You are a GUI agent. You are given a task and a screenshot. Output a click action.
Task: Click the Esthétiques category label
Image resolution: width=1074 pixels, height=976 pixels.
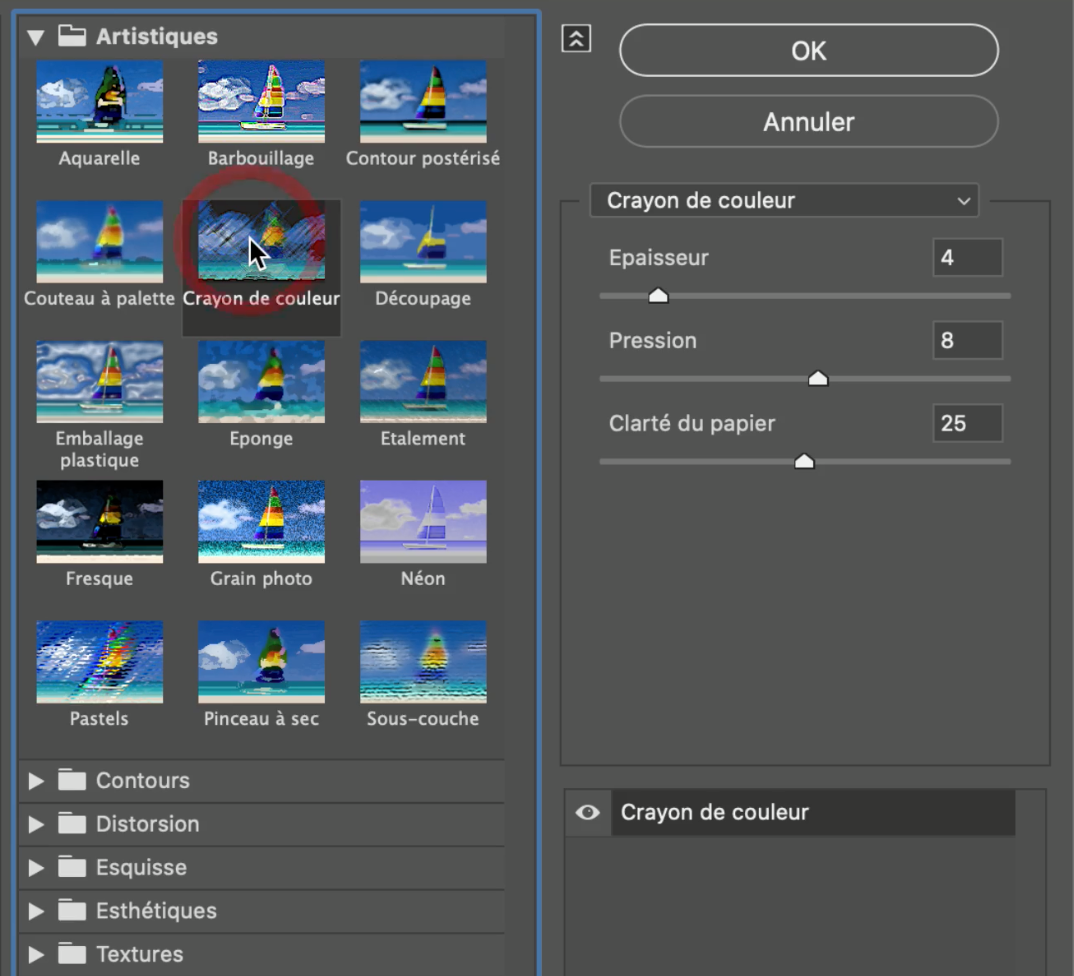coord(156,910)
